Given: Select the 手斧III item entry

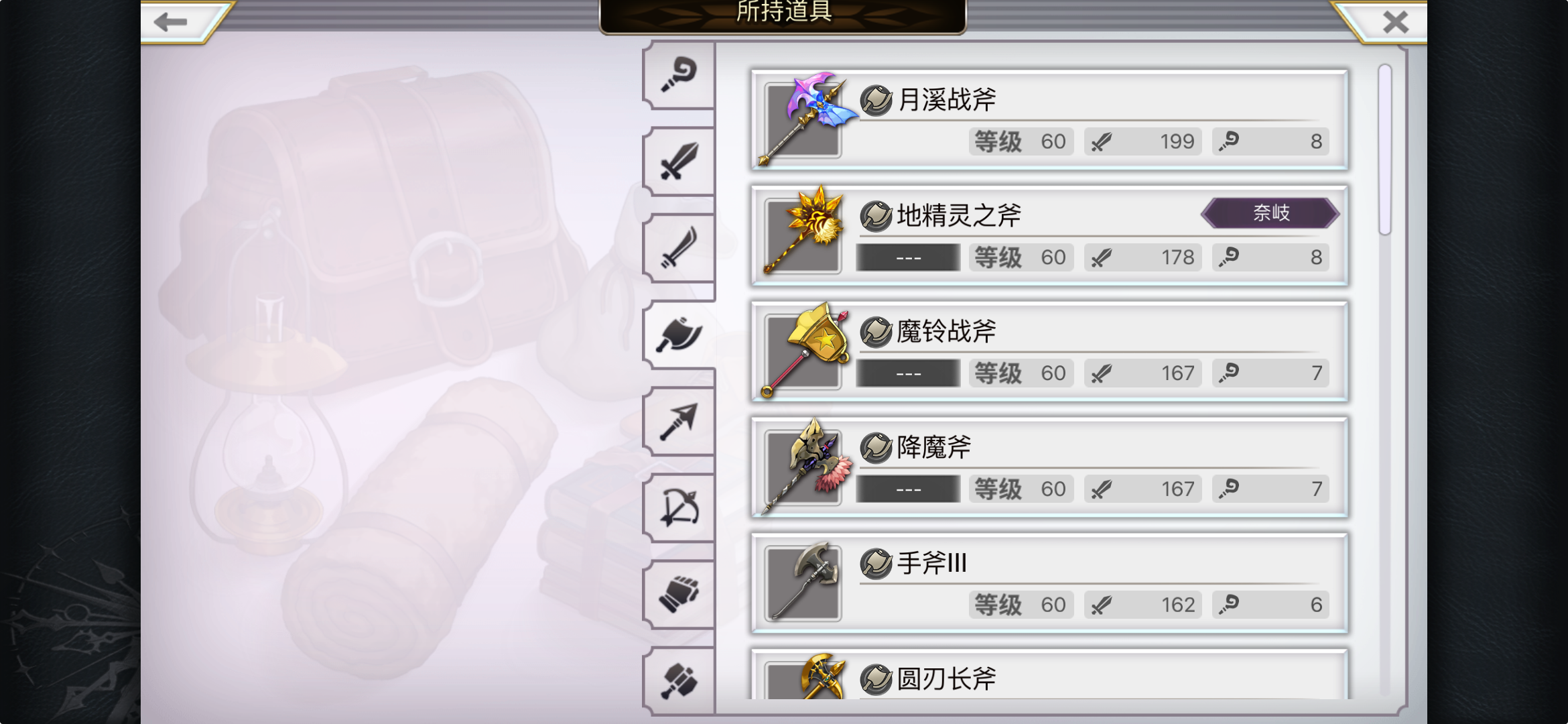Looking at the screenshot, I should pos(1049,583).
